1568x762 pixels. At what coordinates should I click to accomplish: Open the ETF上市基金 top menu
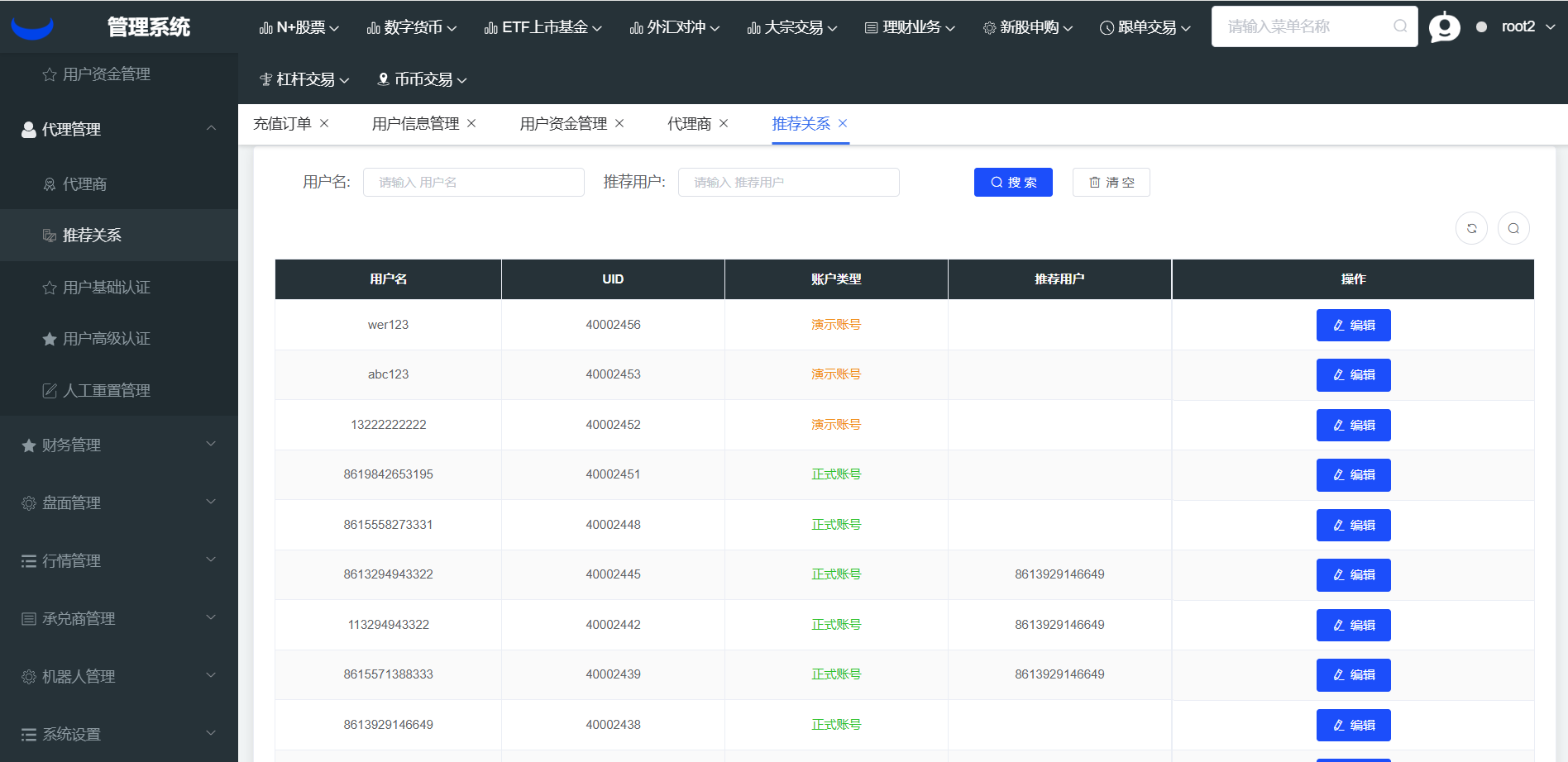point(543,27)
